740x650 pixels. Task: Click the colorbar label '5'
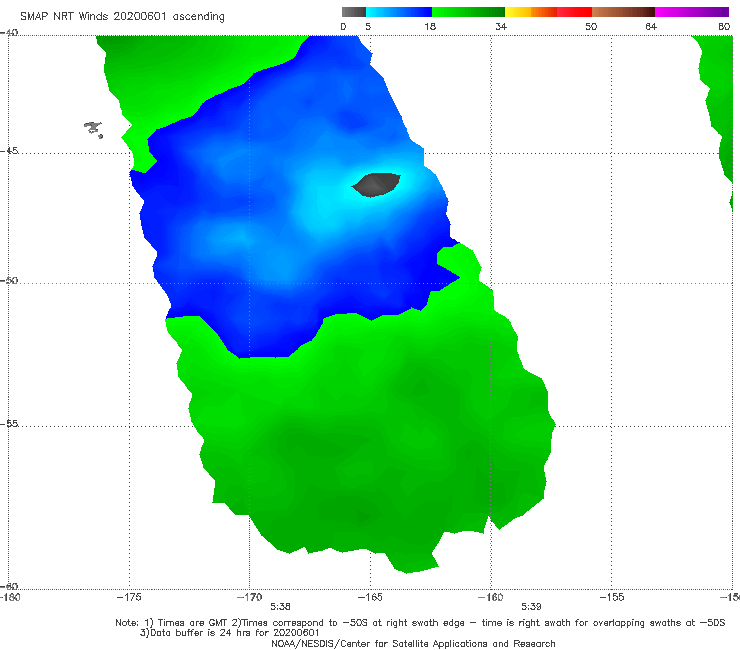click(x=368, y=27)
